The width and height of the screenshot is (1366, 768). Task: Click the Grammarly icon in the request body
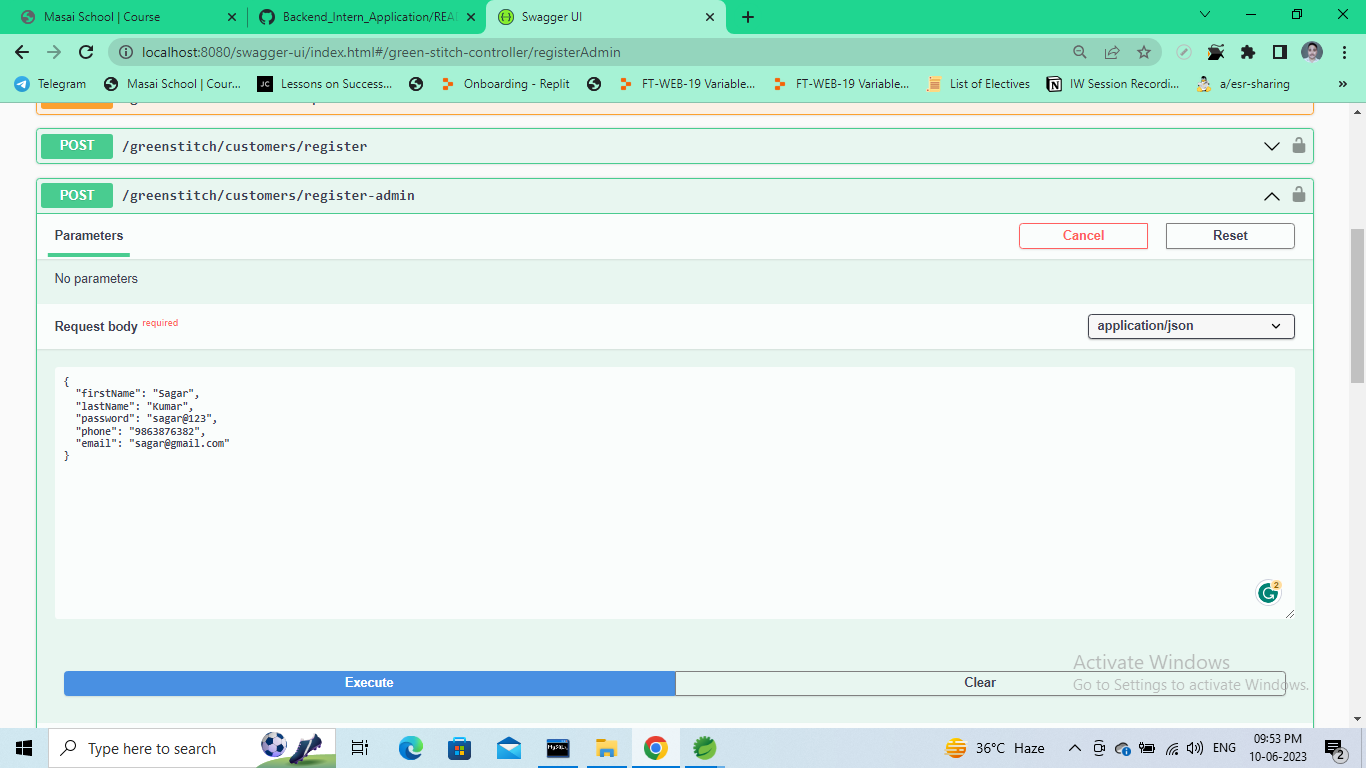(x=1267, y=592)
